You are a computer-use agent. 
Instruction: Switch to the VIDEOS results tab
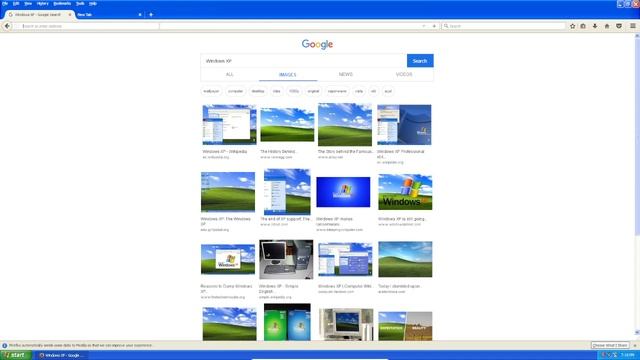[404, 75]
